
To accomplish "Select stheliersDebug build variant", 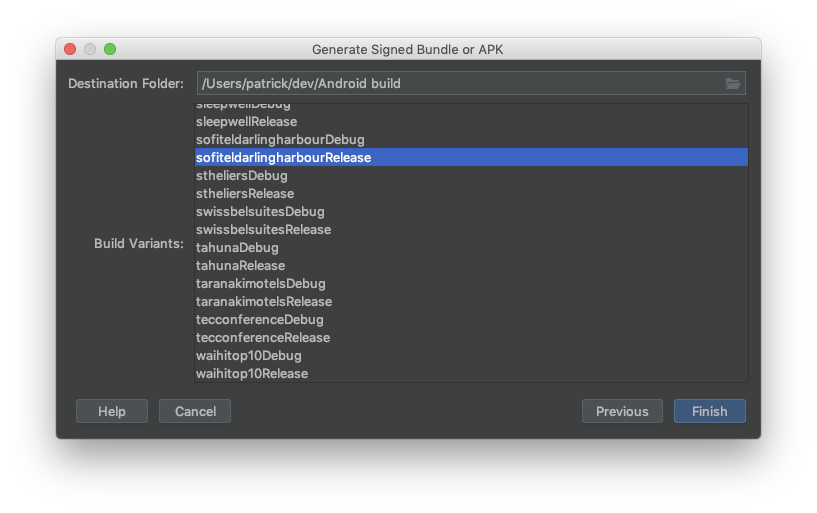I will [x=471, y=176].
